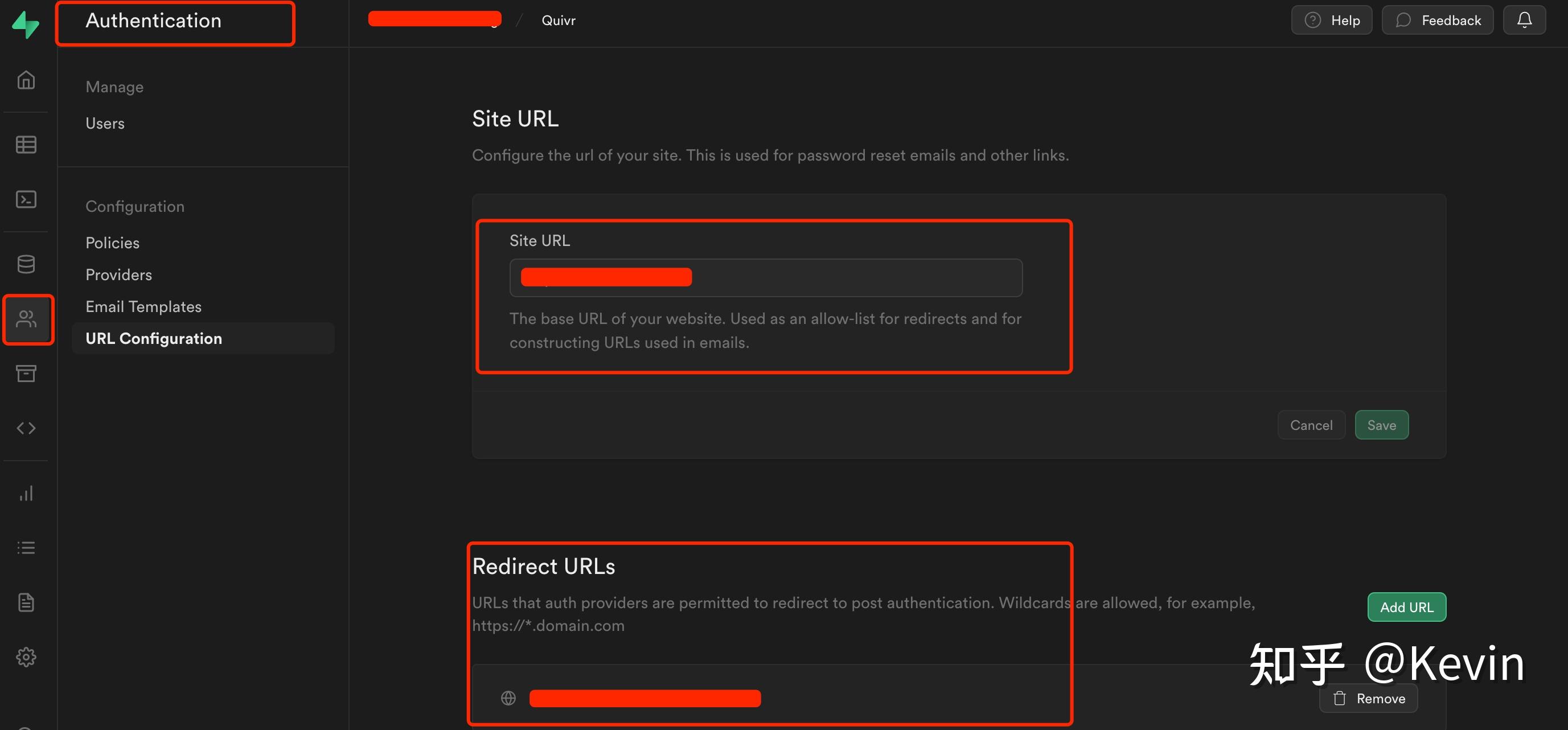Open the Policies menu item

[x=113, y=243]
